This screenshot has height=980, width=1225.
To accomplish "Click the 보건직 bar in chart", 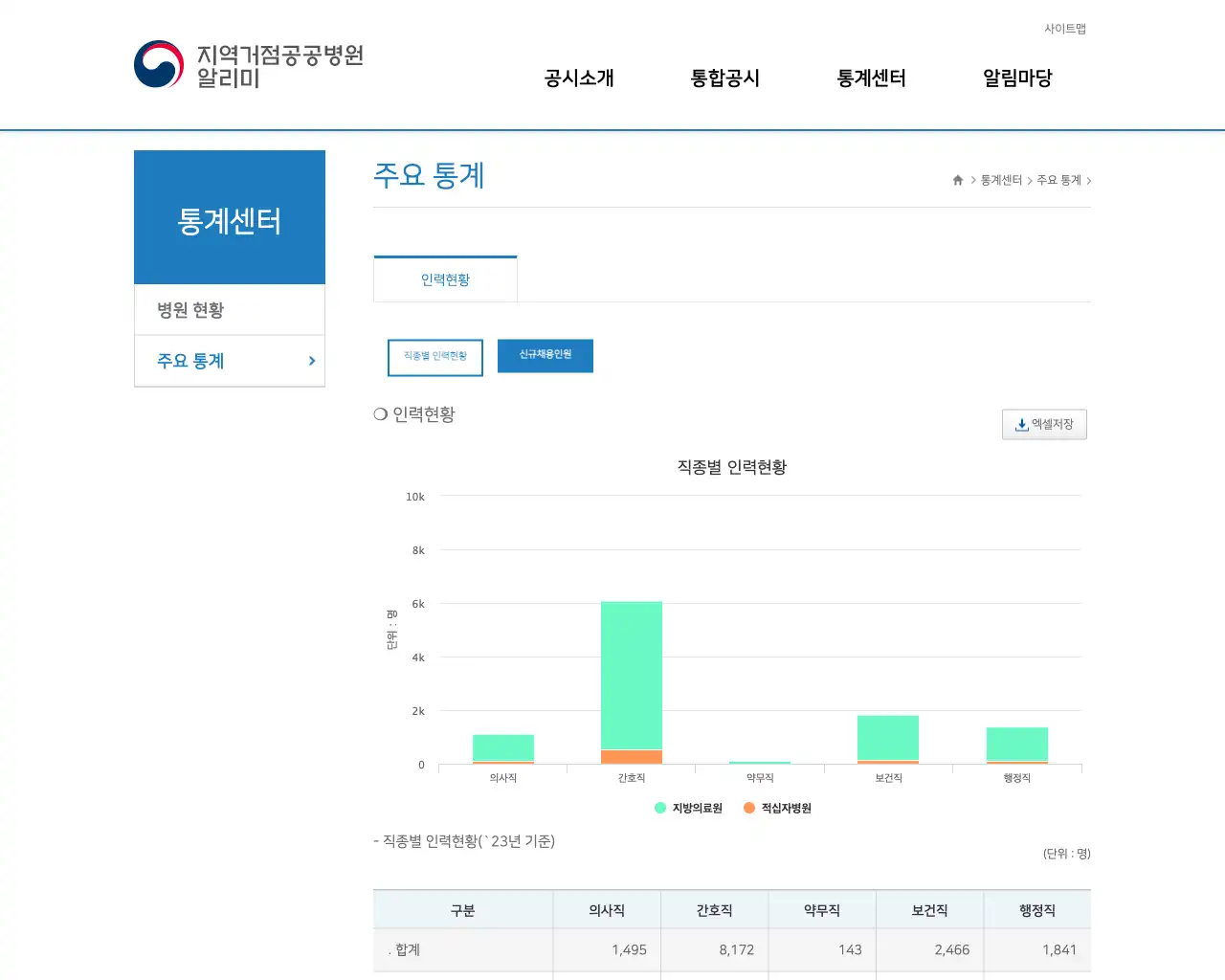I will pos(888,737).
